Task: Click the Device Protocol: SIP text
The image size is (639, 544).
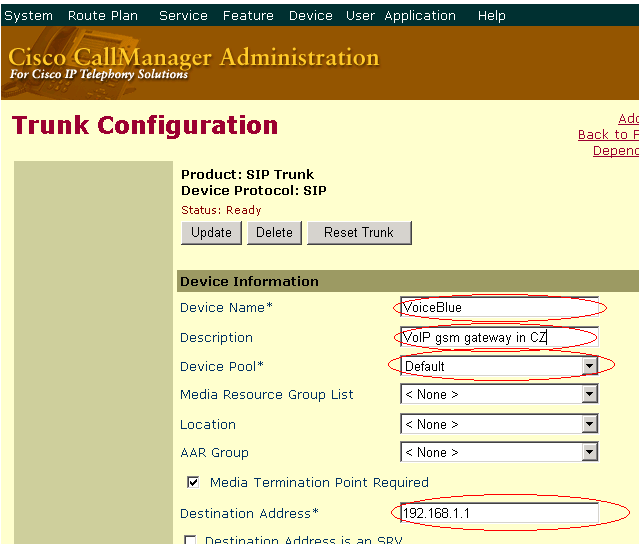Action: (x=253, y=190)
